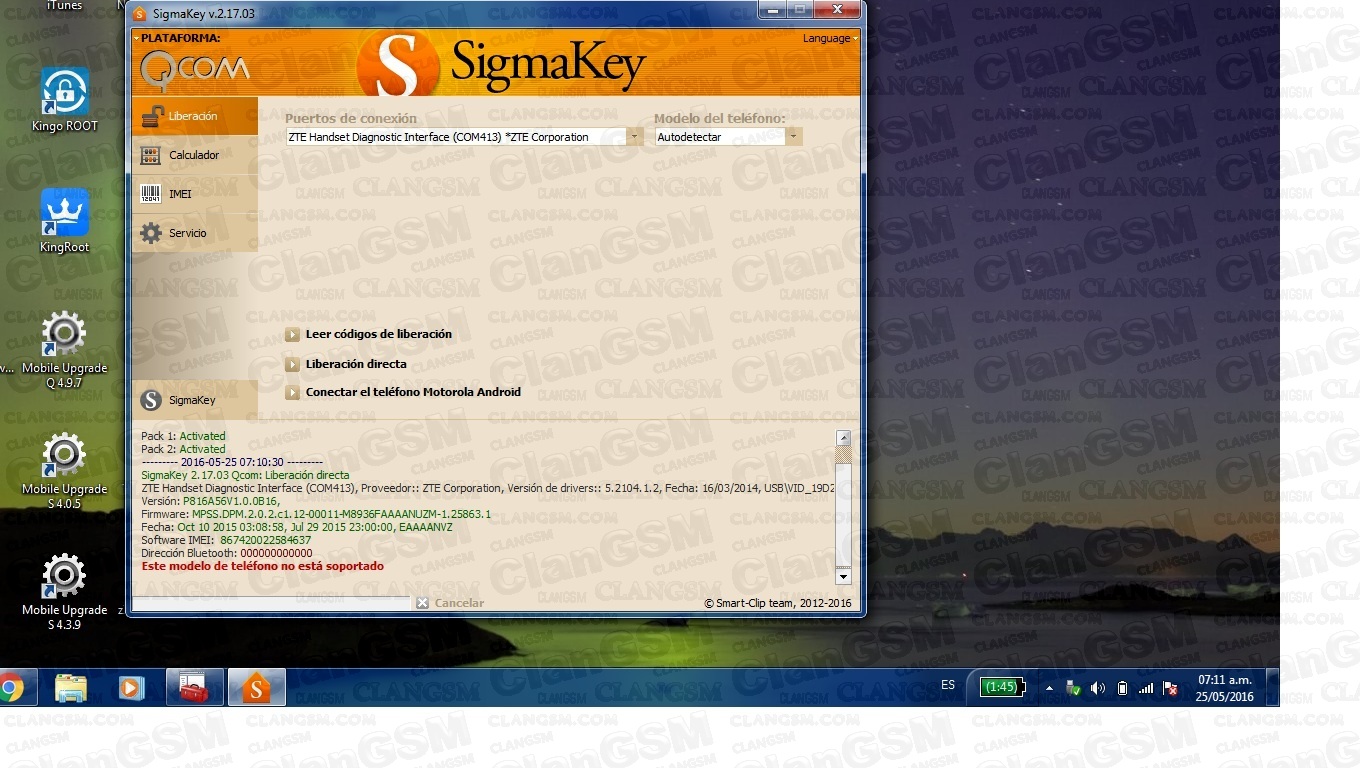Select the IMEI tab with barcode icon
The height and width of the screenshot is (768, 1360).
(x=194, y=194)
